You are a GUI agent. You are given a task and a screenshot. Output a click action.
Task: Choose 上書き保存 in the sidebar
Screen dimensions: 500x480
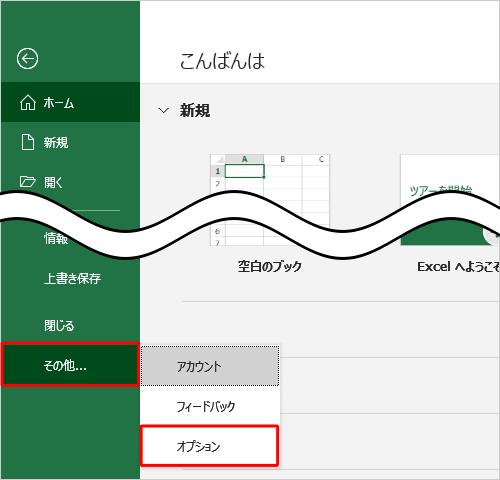pyautogui.click(x=70, y=278)
